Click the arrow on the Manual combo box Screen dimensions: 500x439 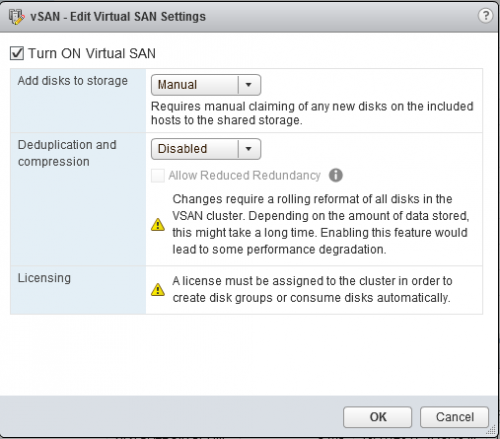[x=248, y=85]
